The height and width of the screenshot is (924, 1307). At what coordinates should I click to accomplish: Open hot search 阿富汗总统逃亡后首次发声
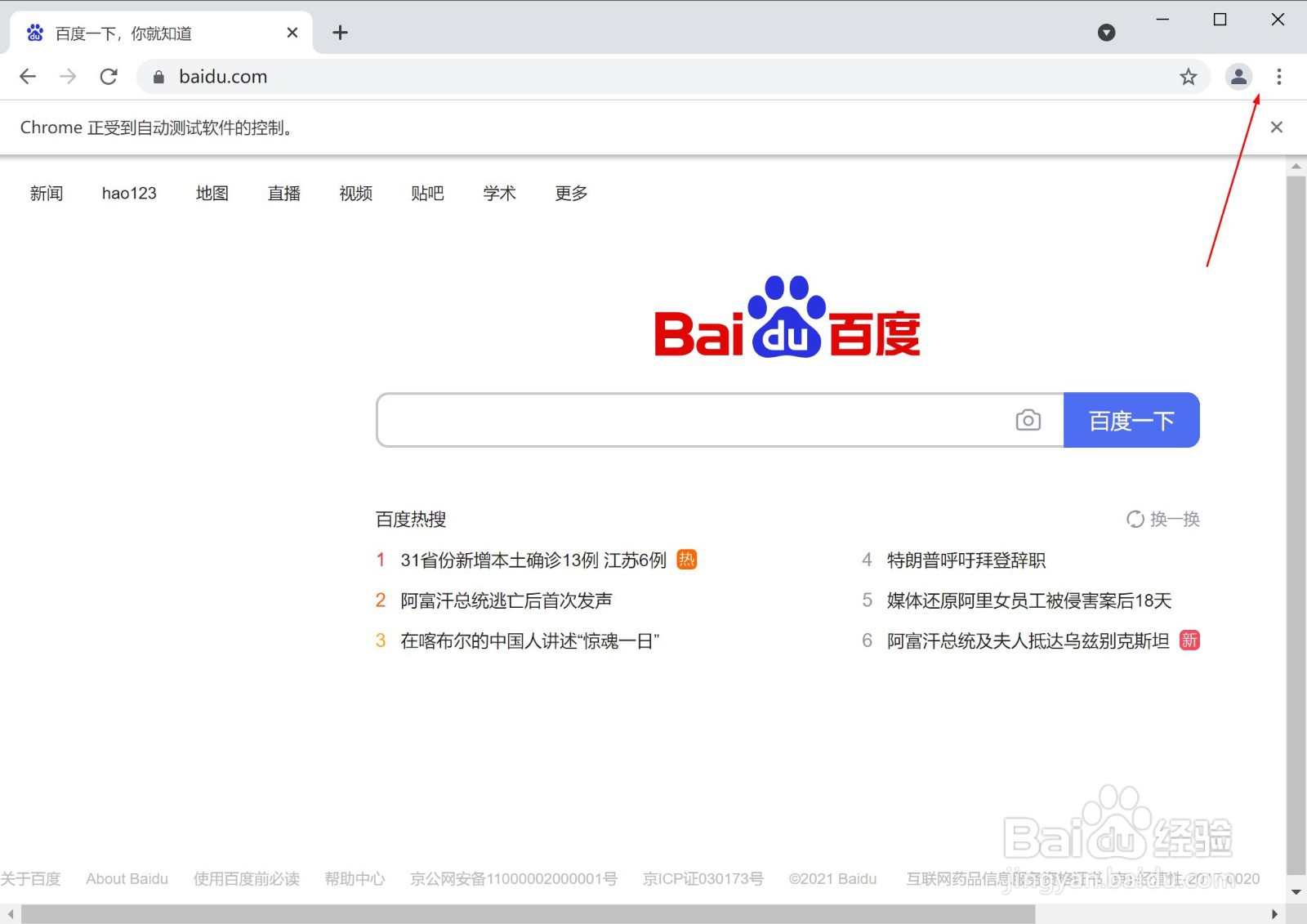pyautogui.click(x=506, y=600)
